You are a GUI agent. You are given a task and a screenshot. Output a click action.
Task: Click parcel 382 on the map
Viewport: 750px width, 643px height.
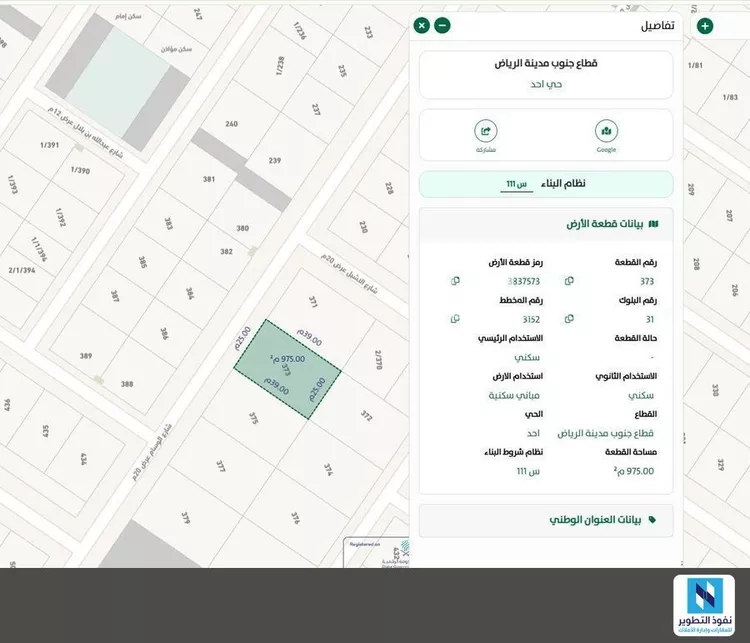point(226,252)
